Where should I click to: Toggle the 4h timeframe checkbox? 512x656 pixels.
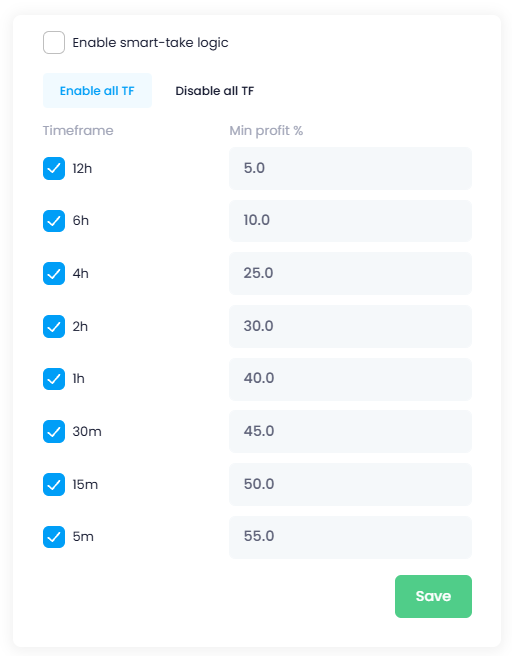(54, 274)
